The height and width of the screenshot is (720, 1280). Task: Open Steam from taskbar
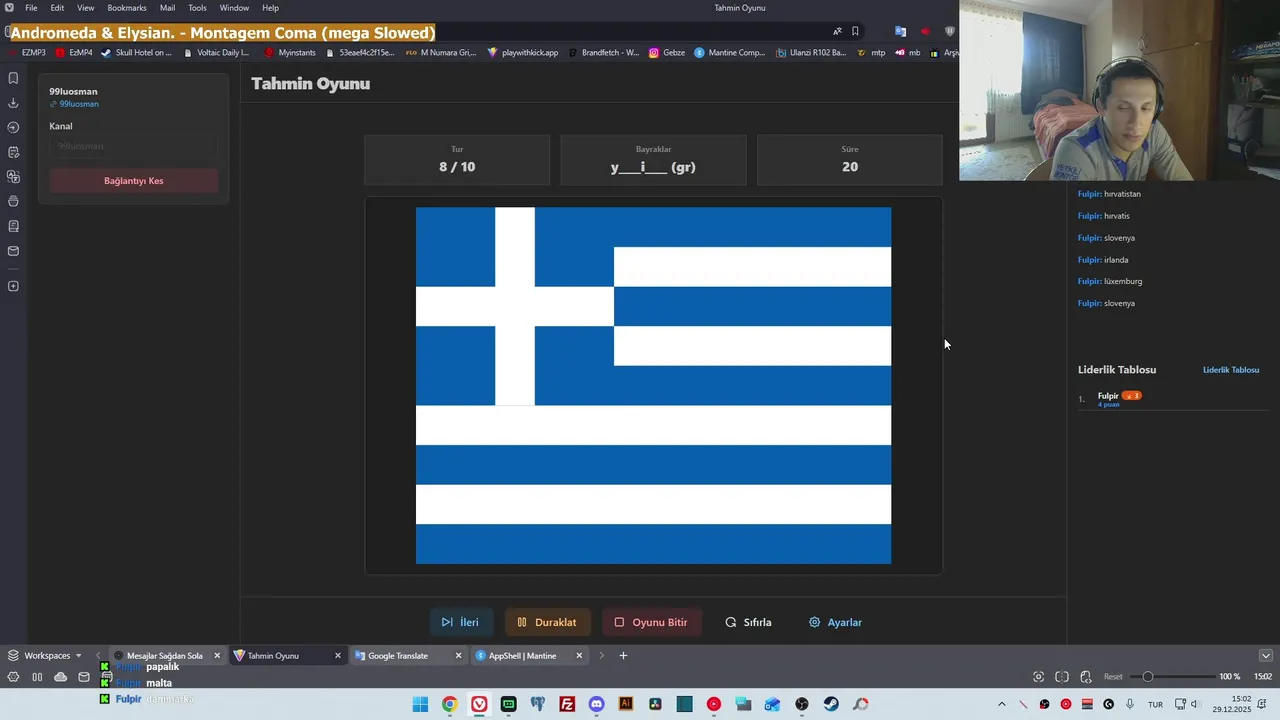coord(831,704)
